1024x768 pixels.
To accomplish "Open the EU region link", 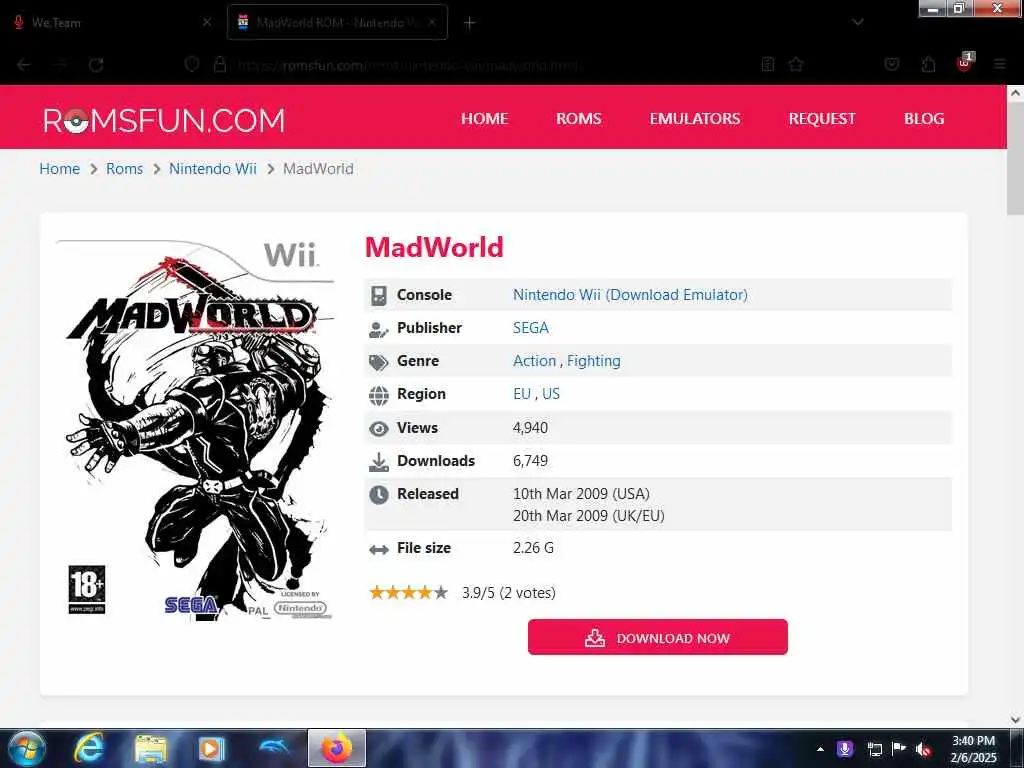I will [522, 394].
